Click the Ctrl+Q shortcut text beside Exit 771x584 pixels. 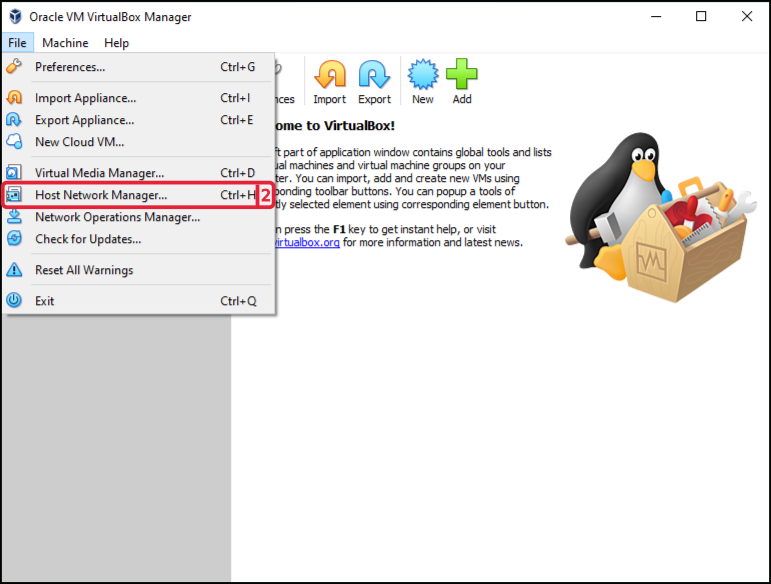(x=238, y=301)
